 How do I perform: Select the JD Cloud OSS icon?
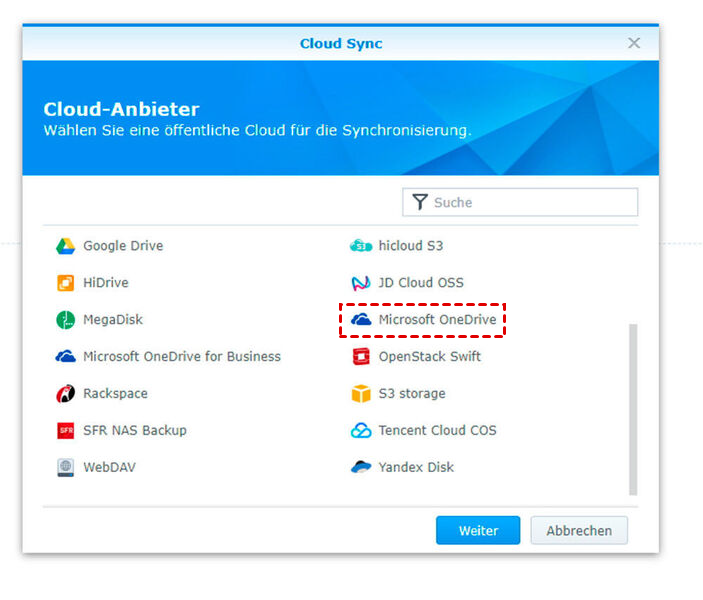pos(360,283)
